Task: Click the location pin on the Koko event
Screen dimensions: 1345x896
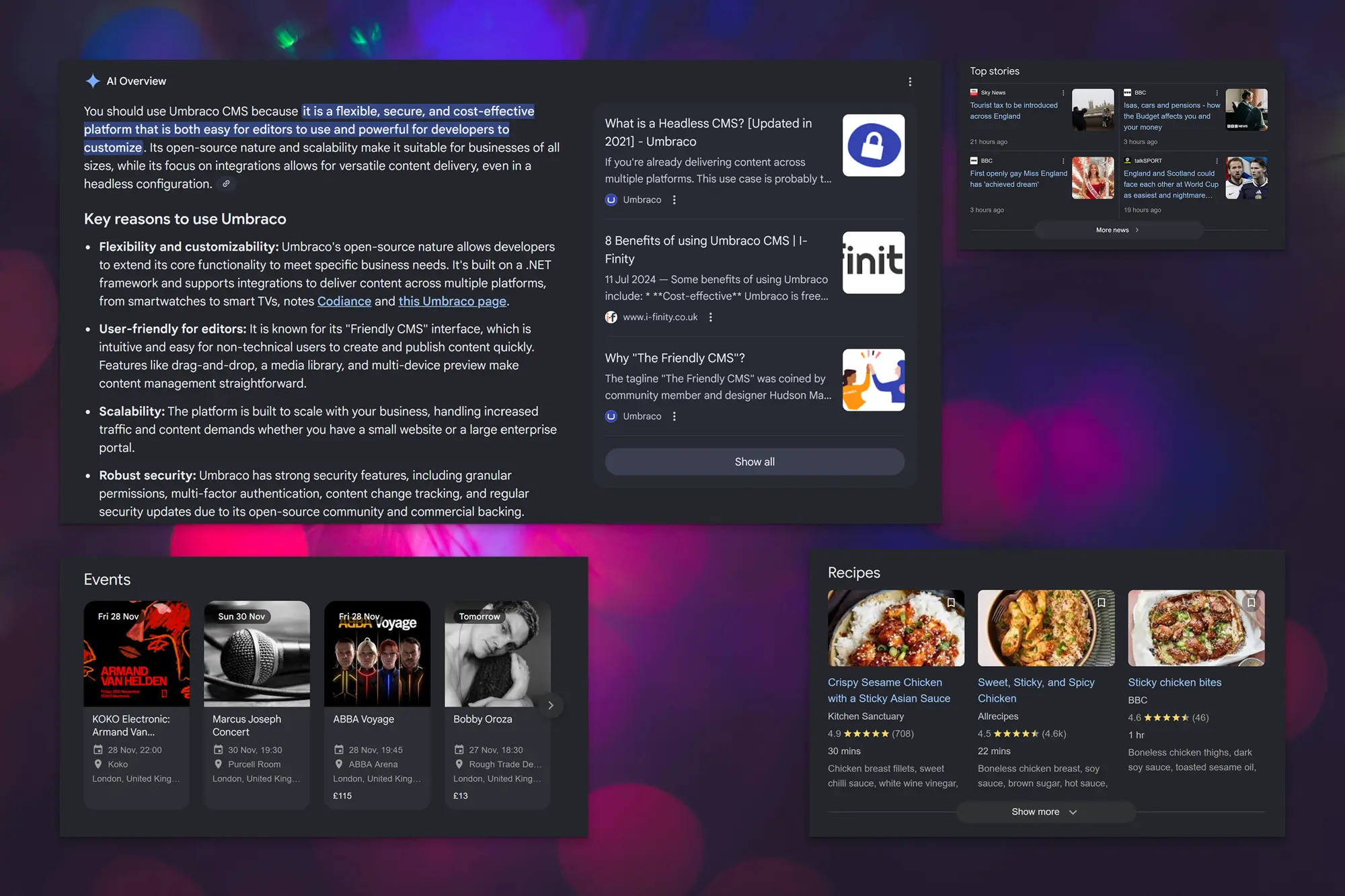Action: 98,764
